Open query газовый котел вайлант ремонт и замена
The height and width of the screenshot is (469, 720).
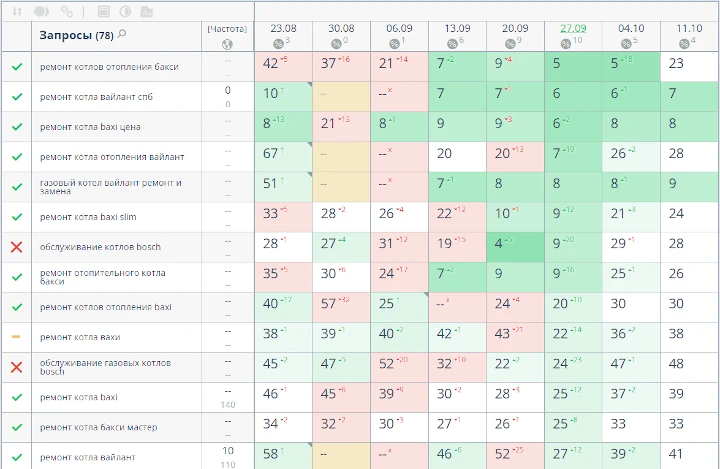point(110,187)
